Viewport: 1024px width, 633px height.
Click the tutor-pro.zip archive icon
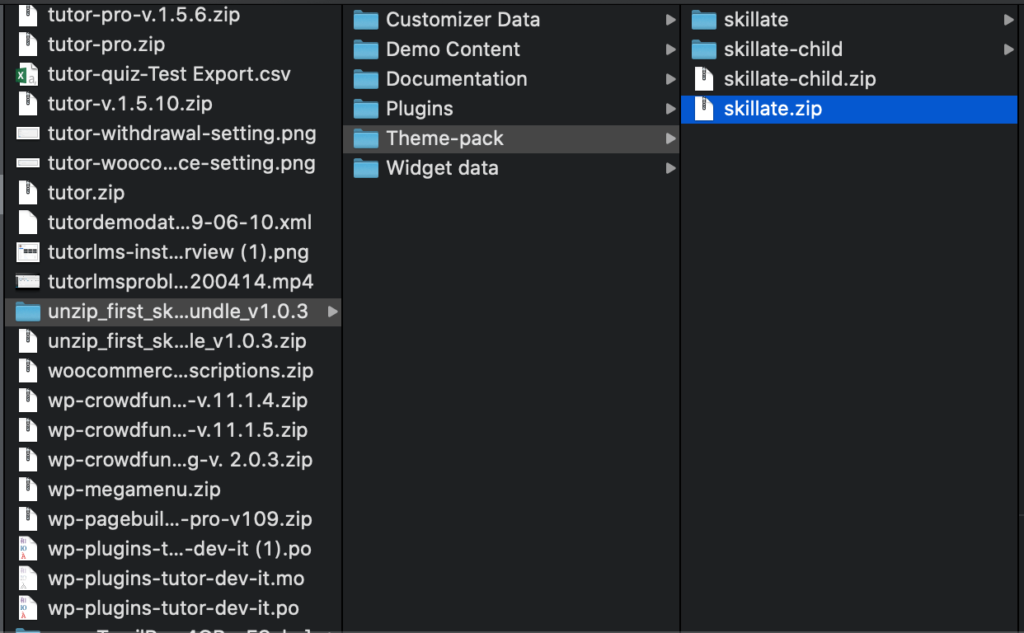[27, 44]
